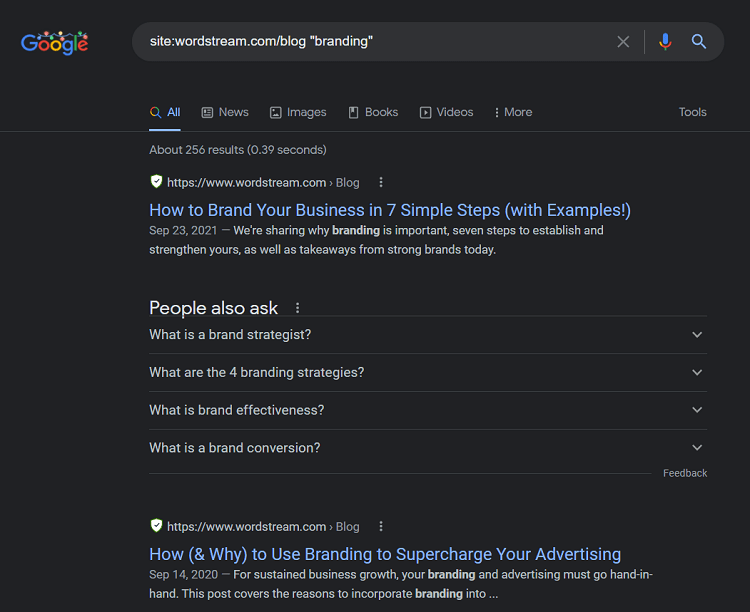Switch to the Images tab
Viewport: 750px width, 612px height.
click(298, 112)
